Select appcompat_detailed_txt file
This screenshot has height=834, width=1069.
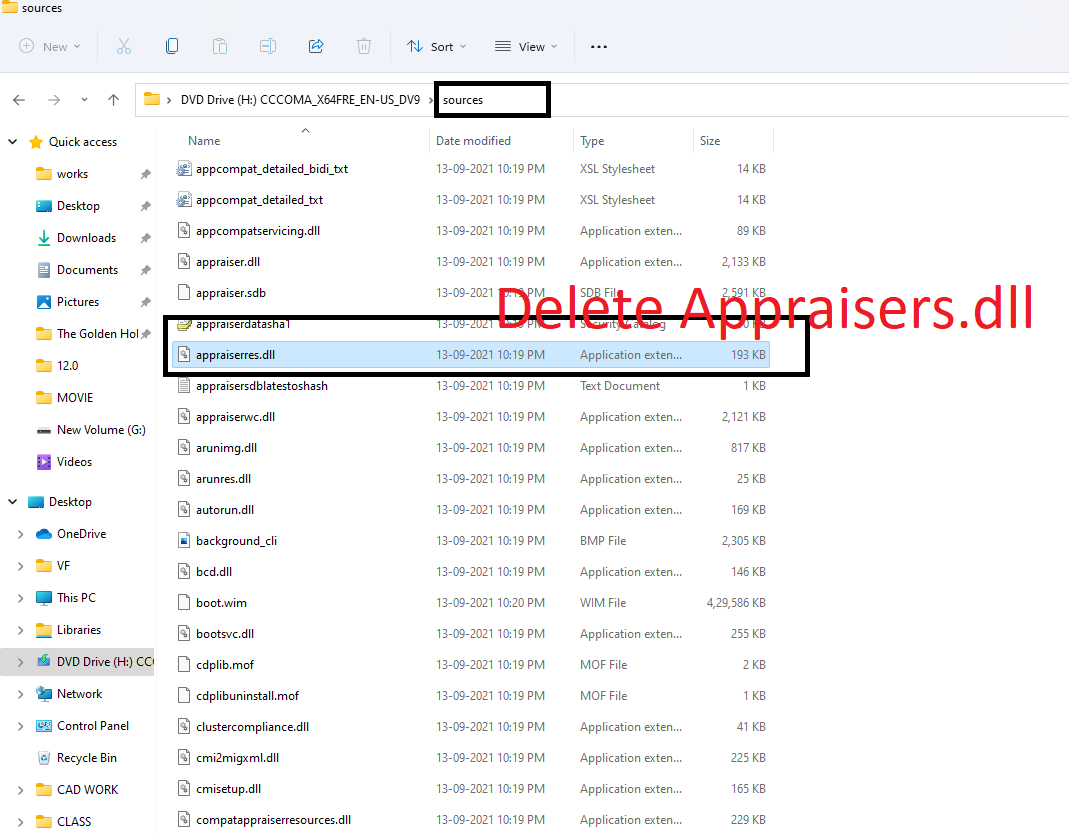259,200
